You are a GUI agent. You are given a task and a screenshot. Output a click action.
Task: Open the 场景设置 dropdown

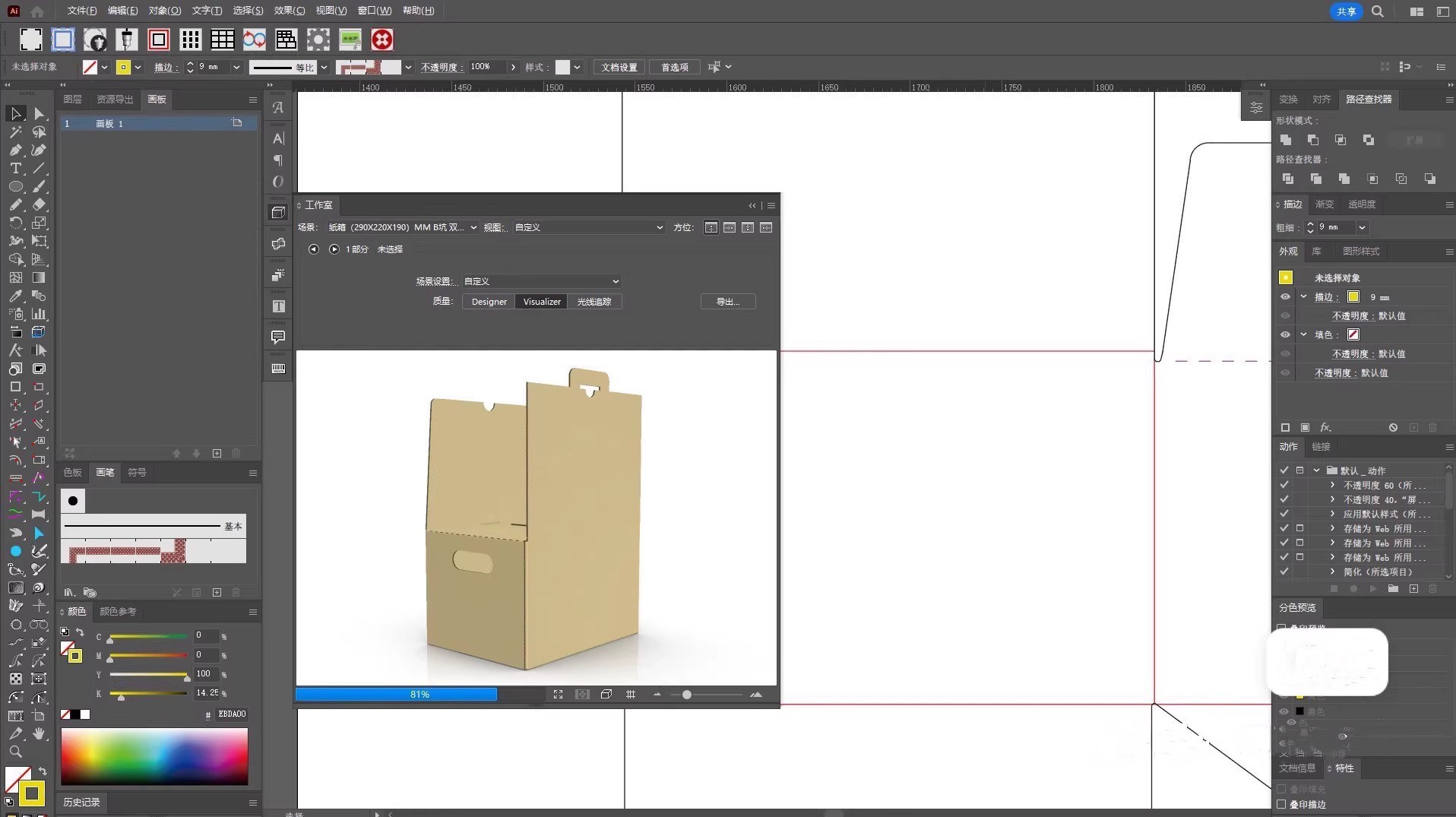[542, 281]
